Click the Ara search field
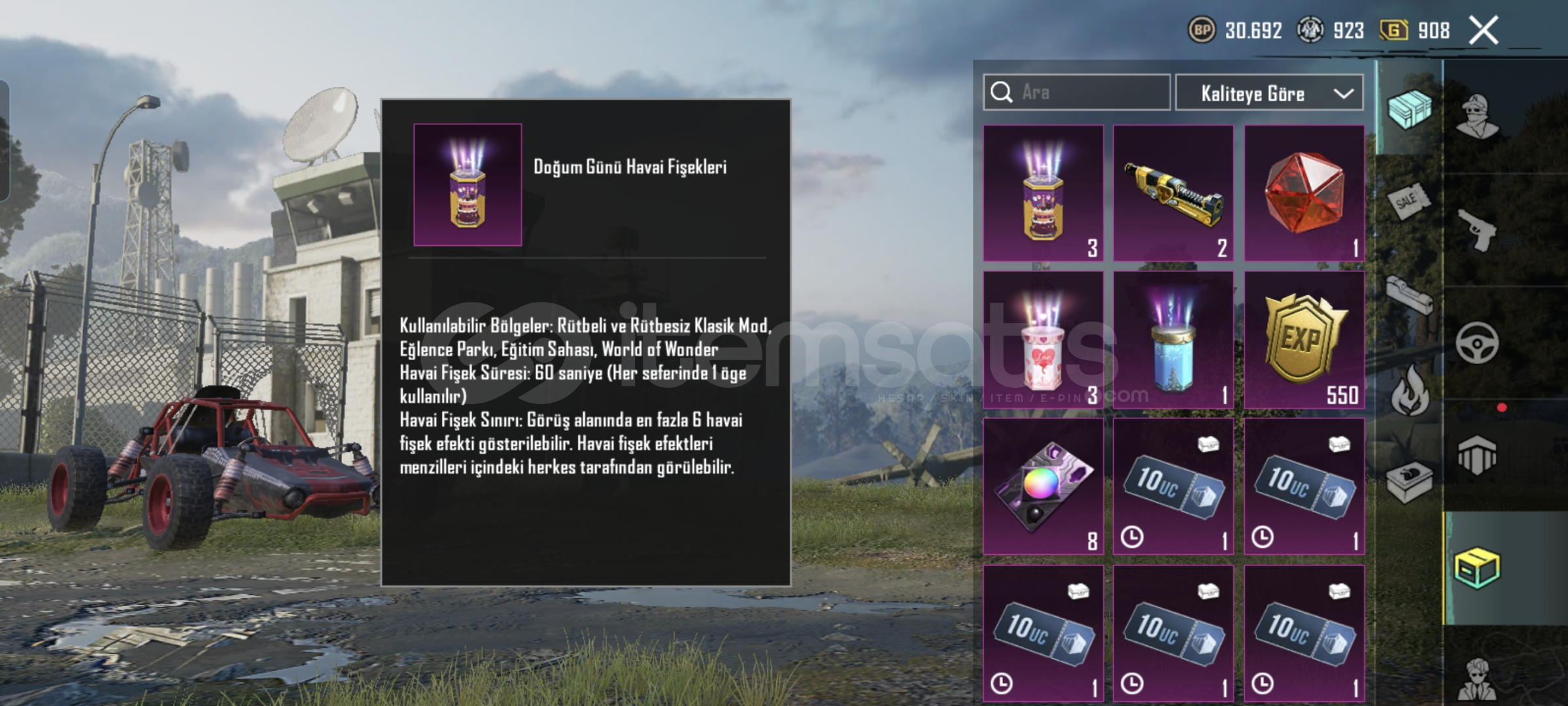 pyautogui.click(x=1076, y=92)
